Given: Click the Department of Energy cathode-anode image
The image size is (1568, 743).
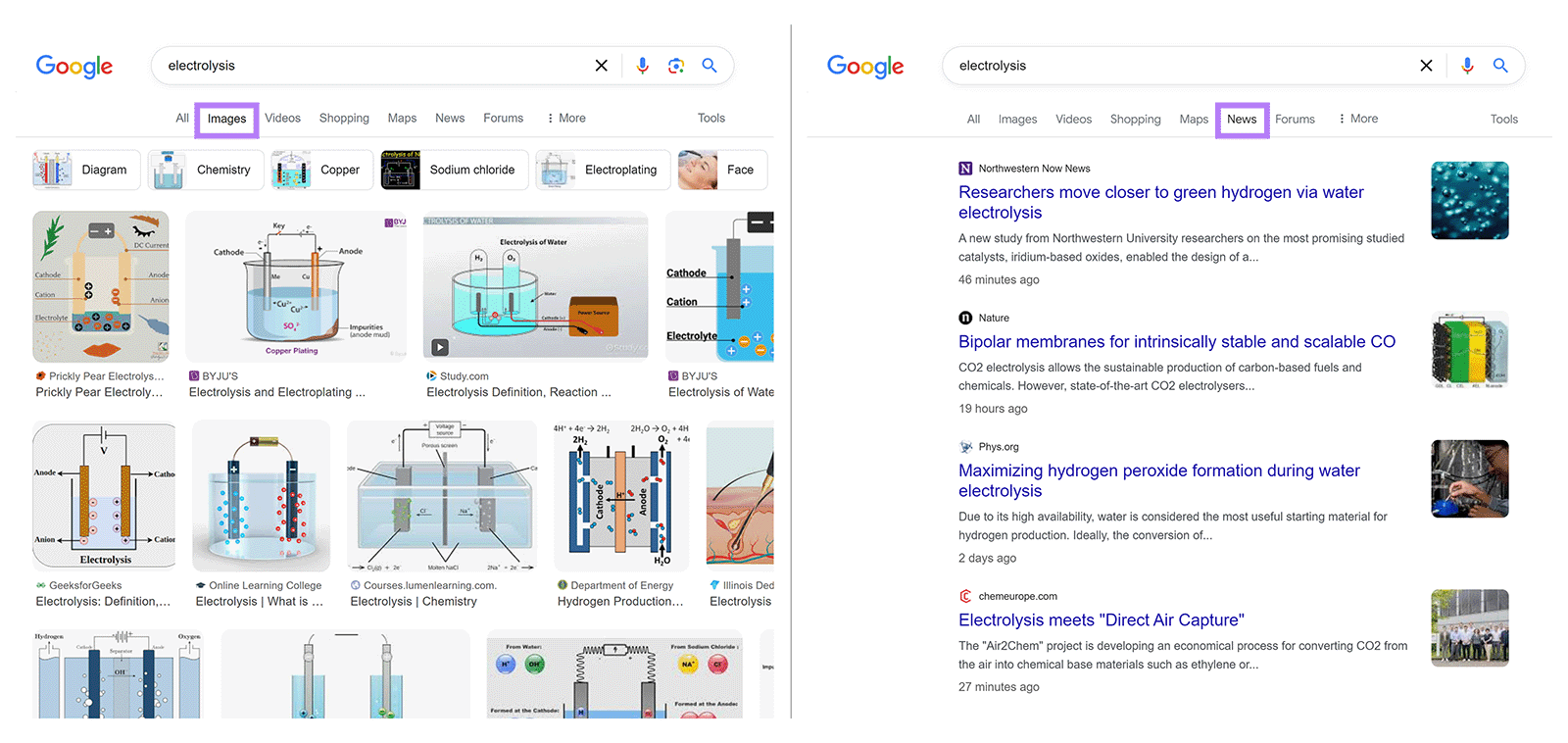Looking at the screenshot, I should (621, 496).
